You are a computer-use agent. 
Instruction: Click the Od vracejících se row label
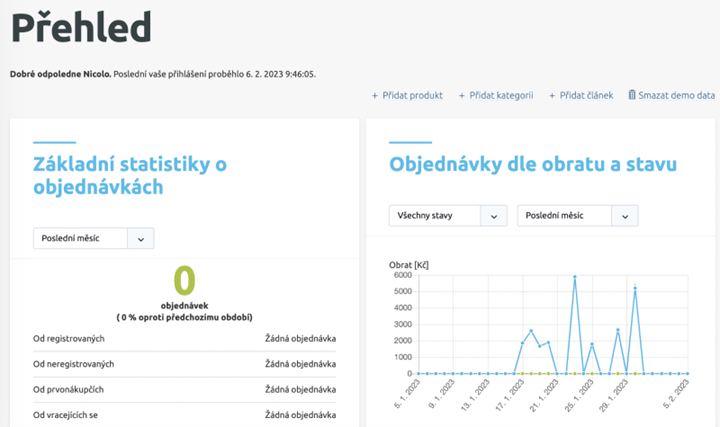(x=65, y=415)
